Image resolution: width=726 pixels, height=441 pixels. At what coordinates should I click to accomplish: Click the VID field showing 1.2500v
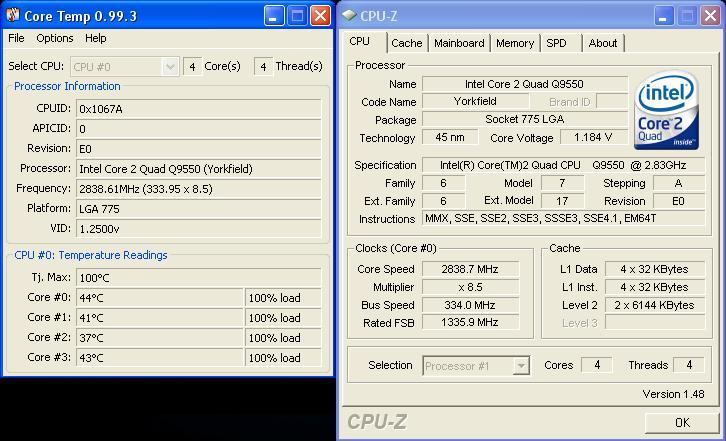tap(199, 228)
